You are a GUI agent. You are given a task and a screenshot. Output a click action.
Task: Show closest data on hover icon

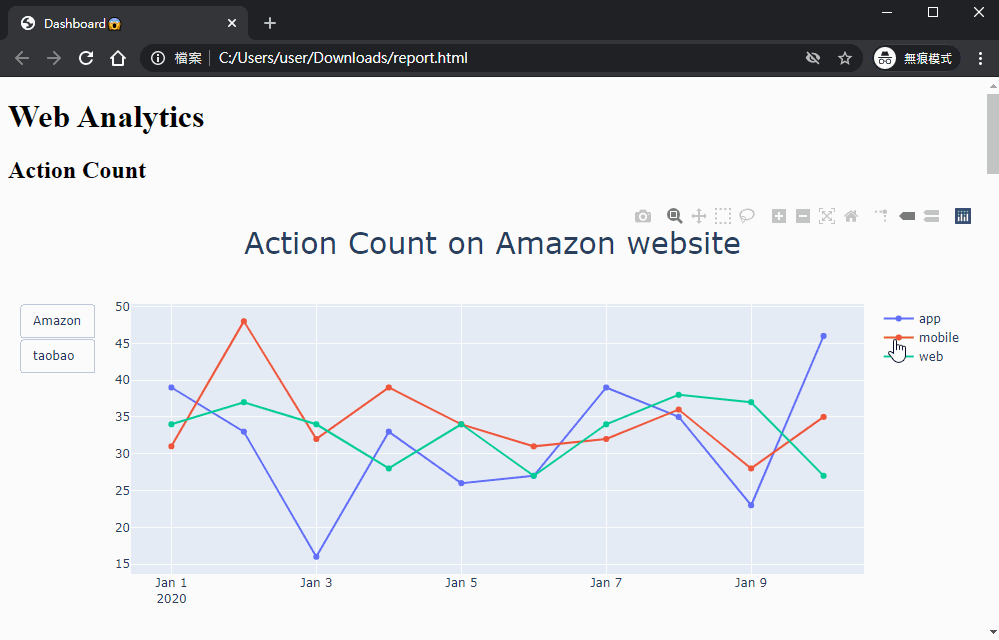(907, 217)
